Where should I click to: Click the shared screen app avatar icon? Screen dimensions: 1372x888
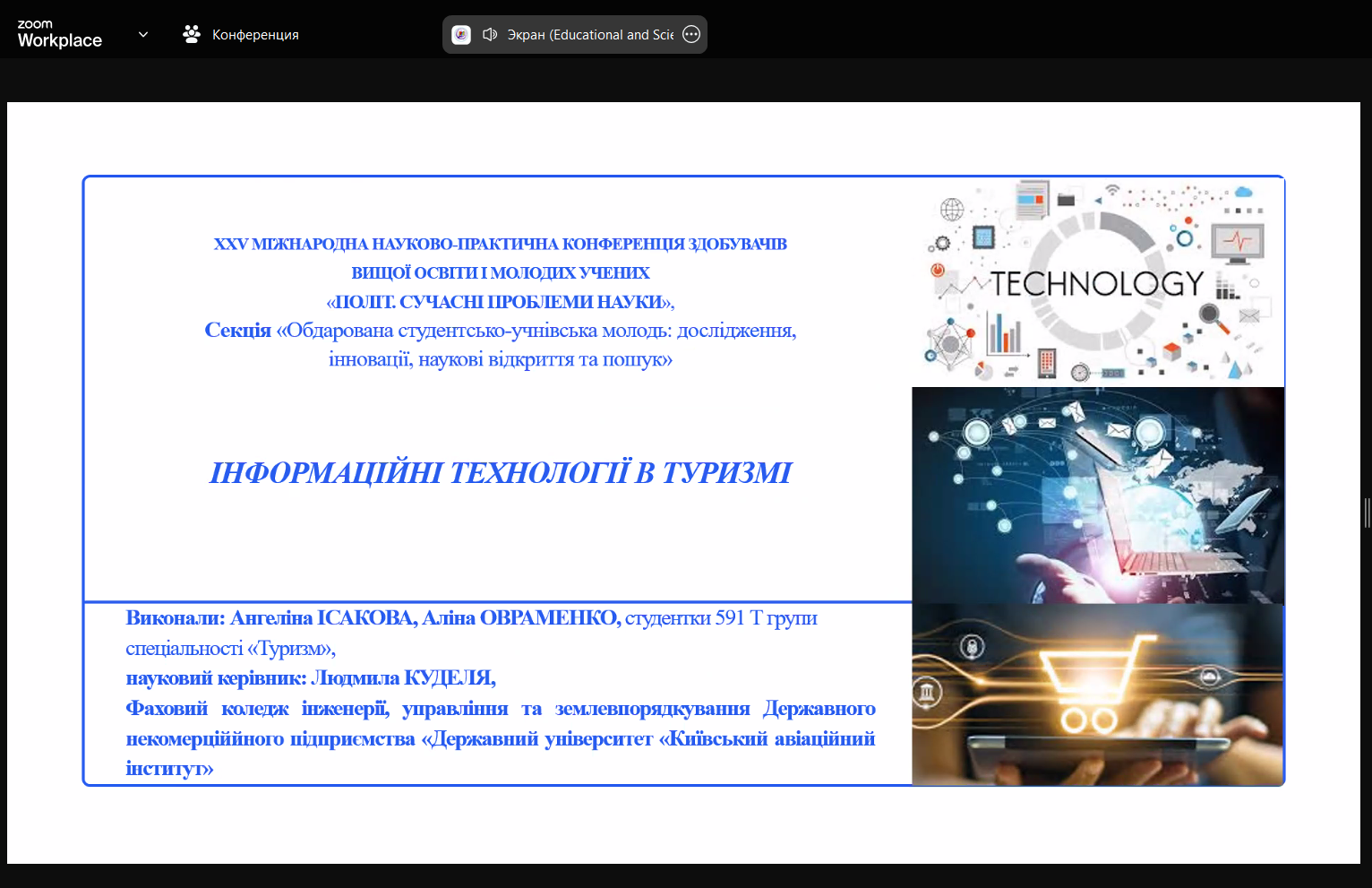click(x=461, y=35)
